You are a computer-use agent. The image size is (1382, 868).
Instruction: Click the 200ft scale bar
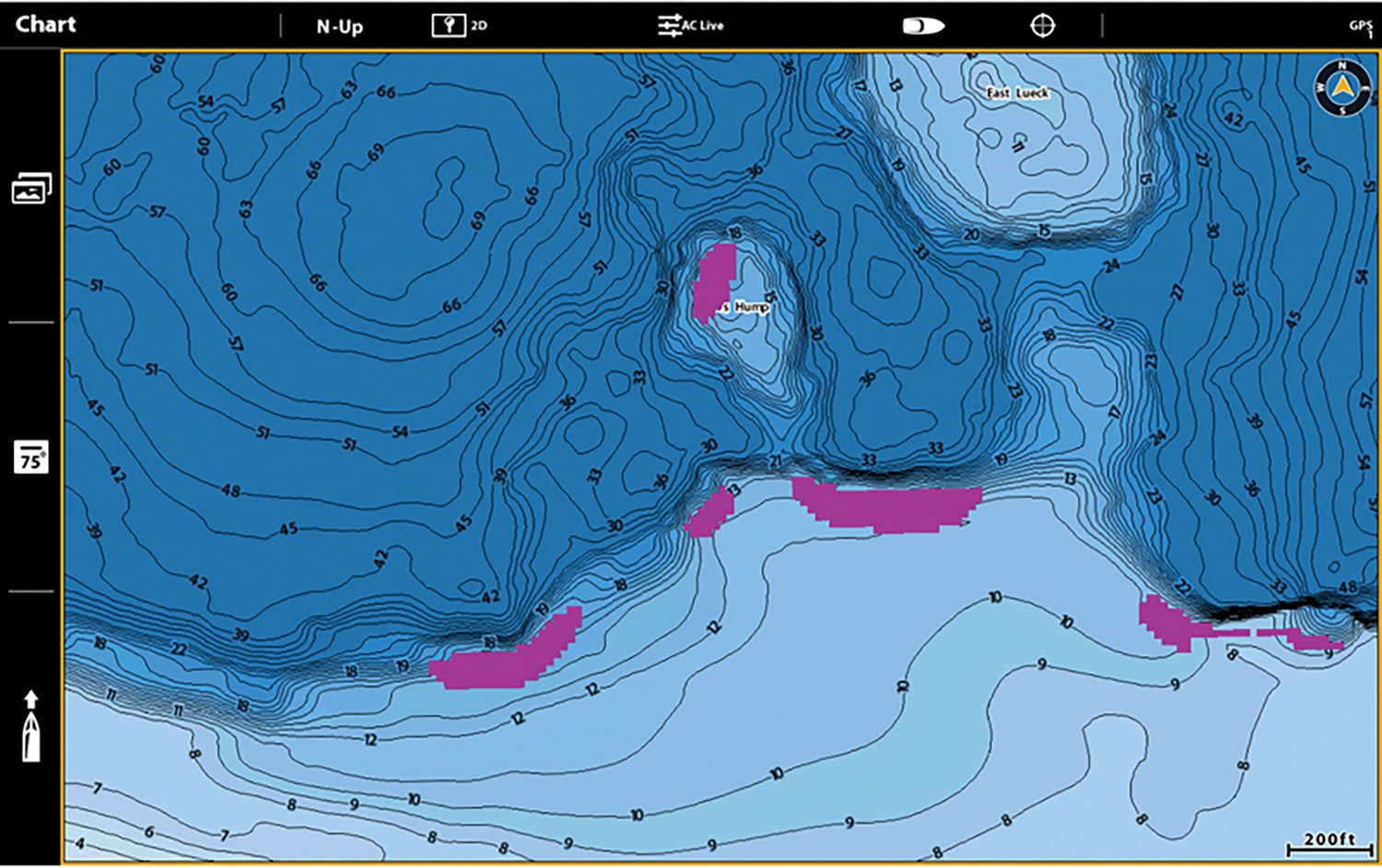(x=1329, y=843)
